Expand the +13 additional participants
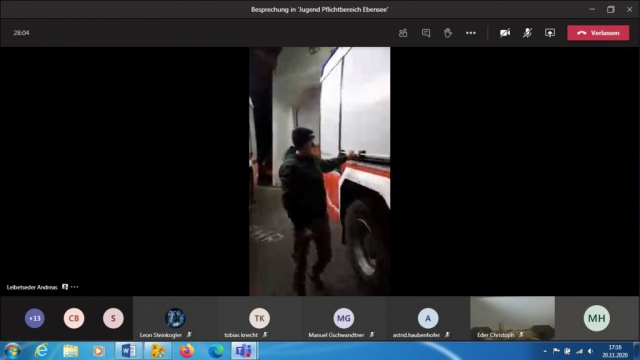Image resolution: width=640 pixels, height=360 pixels. click(x=35, y=318)
